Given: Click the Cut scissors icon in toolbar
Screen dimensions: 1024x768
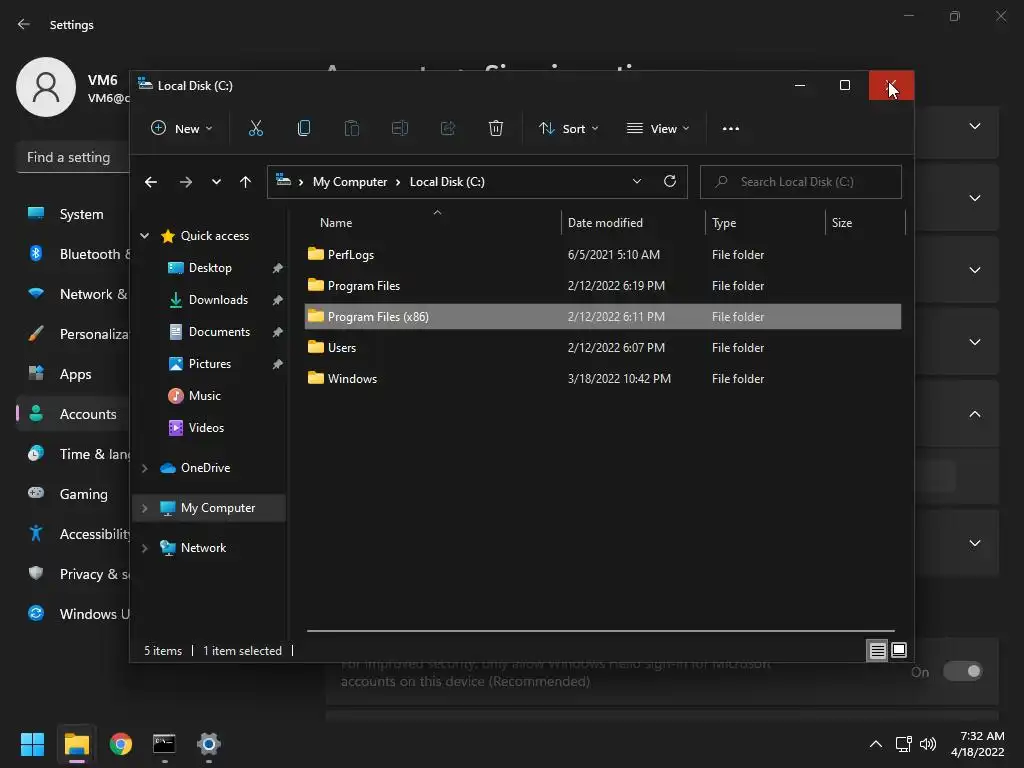Looking at the screenshot, I should (255, 128).
